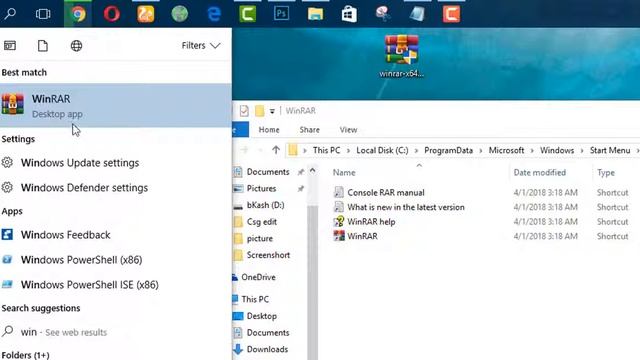This screenshot has width=640, height=360.
Task: Launch Photoshop from the taskbar
Action: (x=281, y=14)
